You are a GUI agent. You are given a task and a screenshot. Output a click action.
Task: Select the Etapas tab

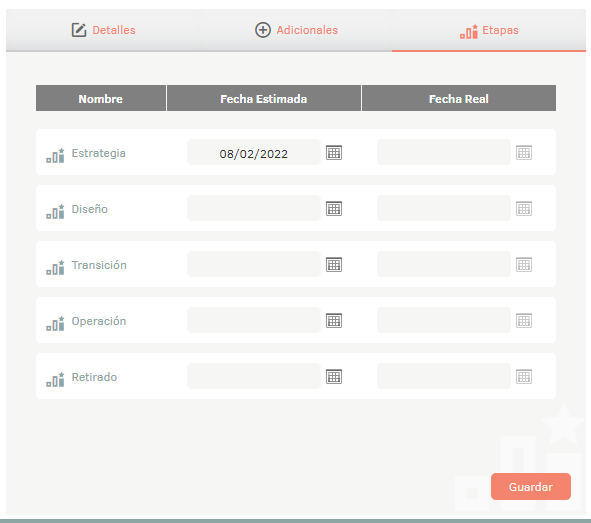click(x=489, y=31)
